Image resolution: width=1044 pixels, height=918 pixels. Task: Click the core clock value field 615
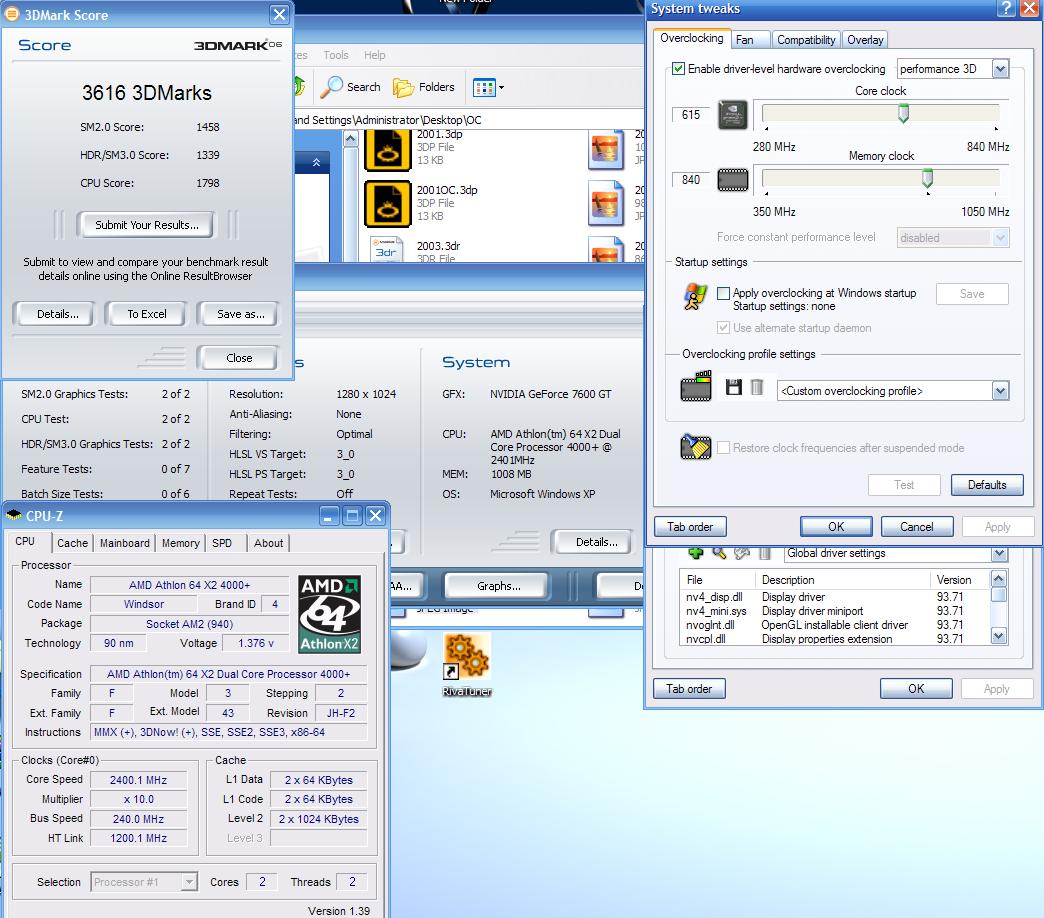[x=691, y=115]
